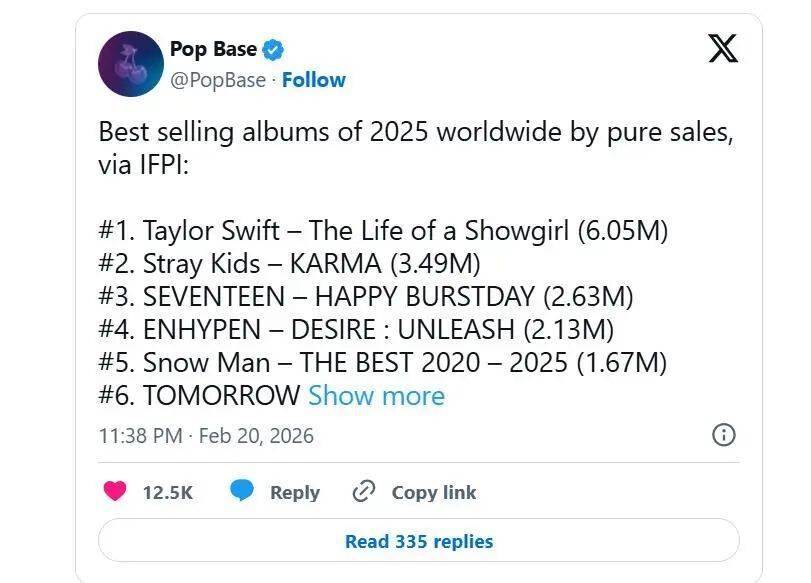Image resolution: width=811 pixels, height=583 pixels.
Task: Open the info circle icon
Action: coord(723,435)
